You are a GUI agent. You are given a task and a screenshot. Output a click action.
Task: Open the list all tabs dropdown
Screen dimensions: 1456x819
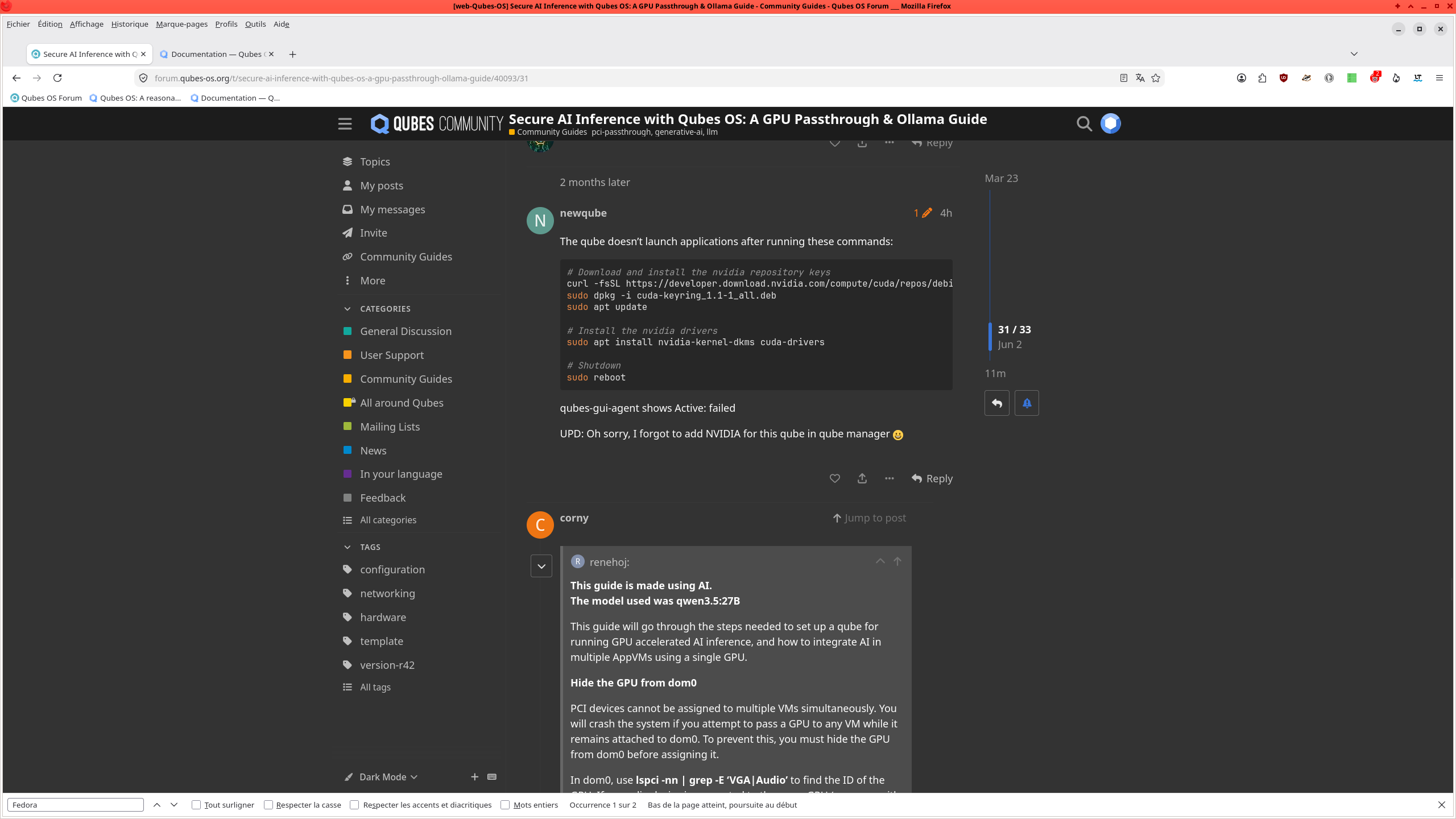(1354, 54)
